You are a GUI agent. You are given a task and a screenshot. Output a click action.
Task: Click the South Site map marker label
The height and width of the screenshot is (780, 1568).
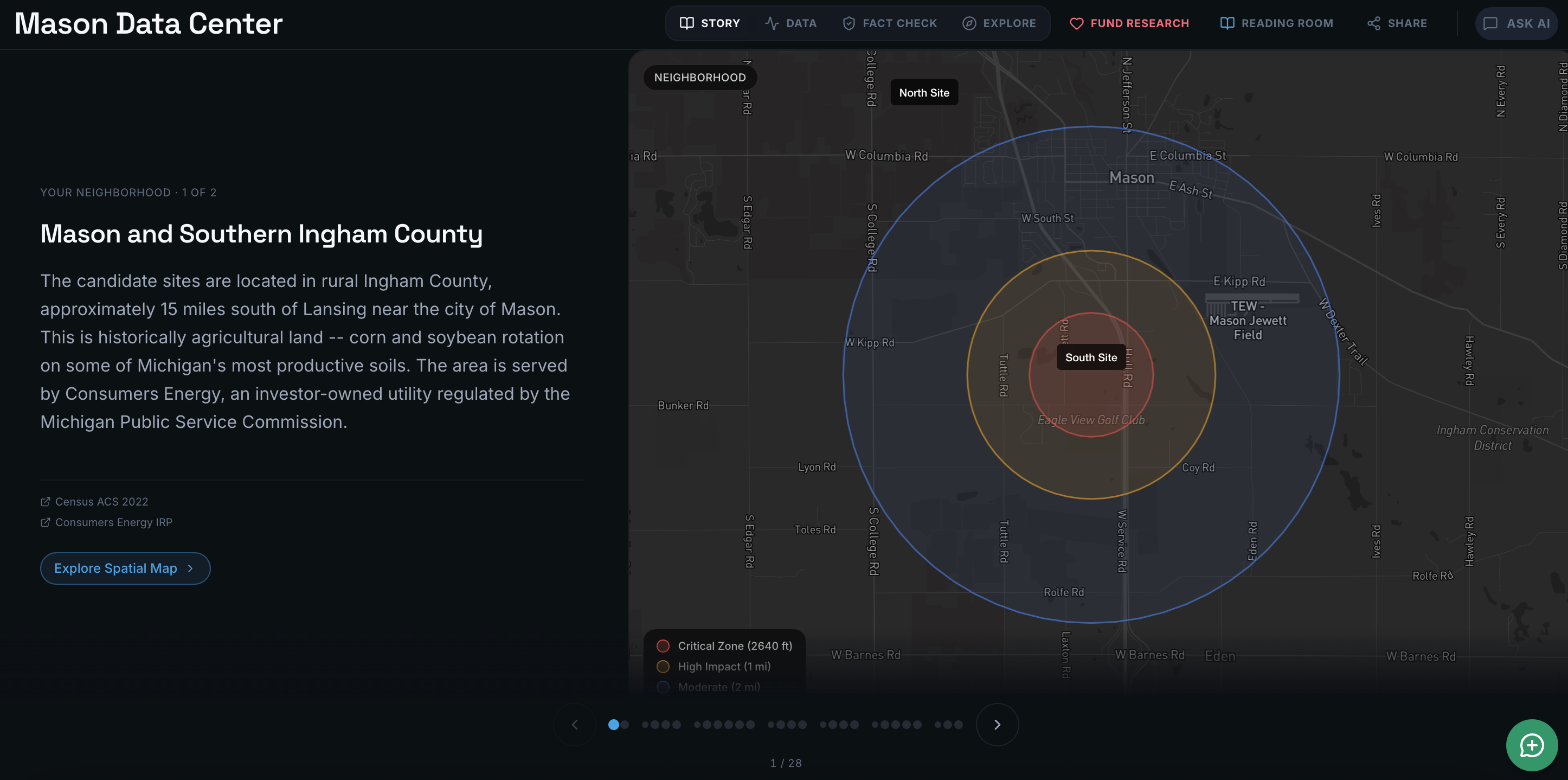[x=1091, y=357]
